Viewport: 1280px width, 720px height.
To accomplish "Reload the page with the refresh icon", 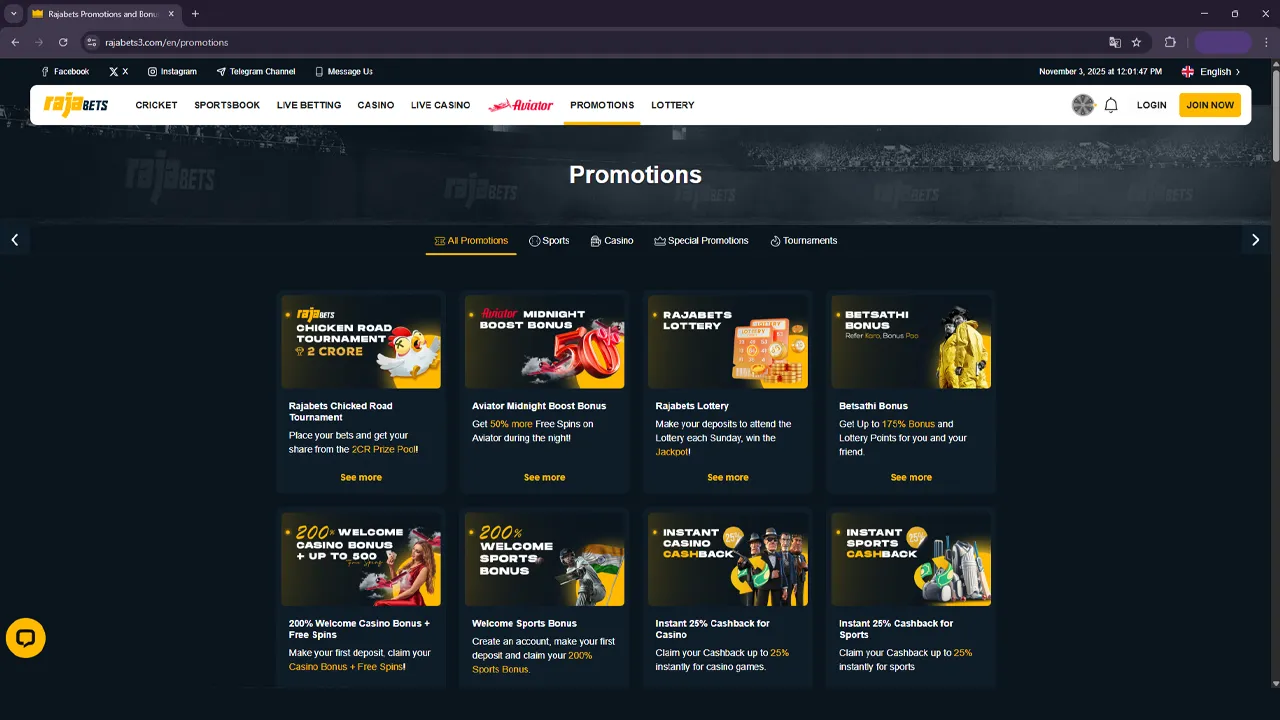I will click(x=63, y=43).
